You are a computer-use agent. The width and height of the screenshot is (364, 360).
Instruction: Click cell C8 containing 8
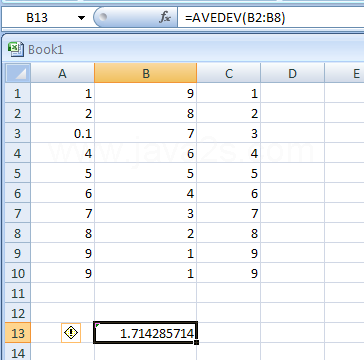[229, 233]
